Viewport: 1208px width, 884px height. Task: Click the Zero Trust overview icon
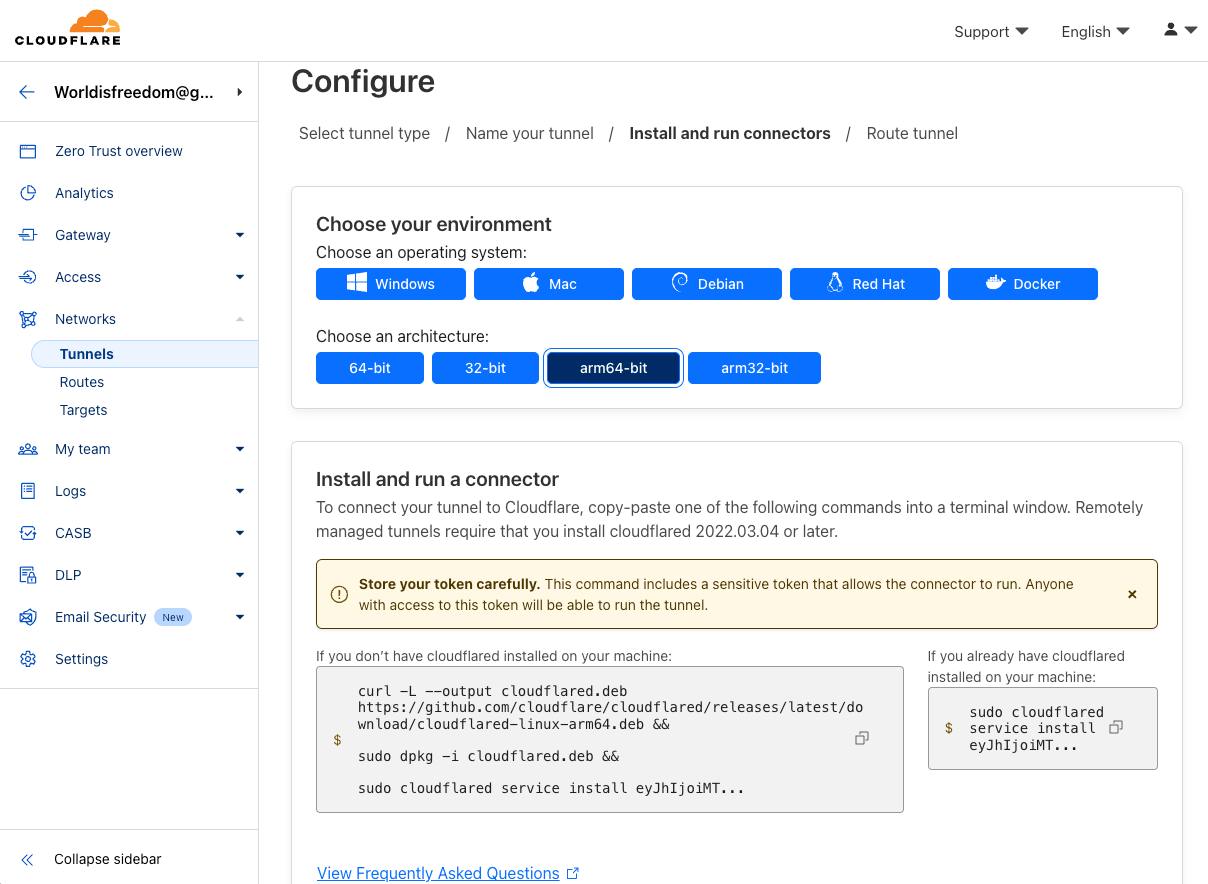pyautogui.click(x=28, y=151)
